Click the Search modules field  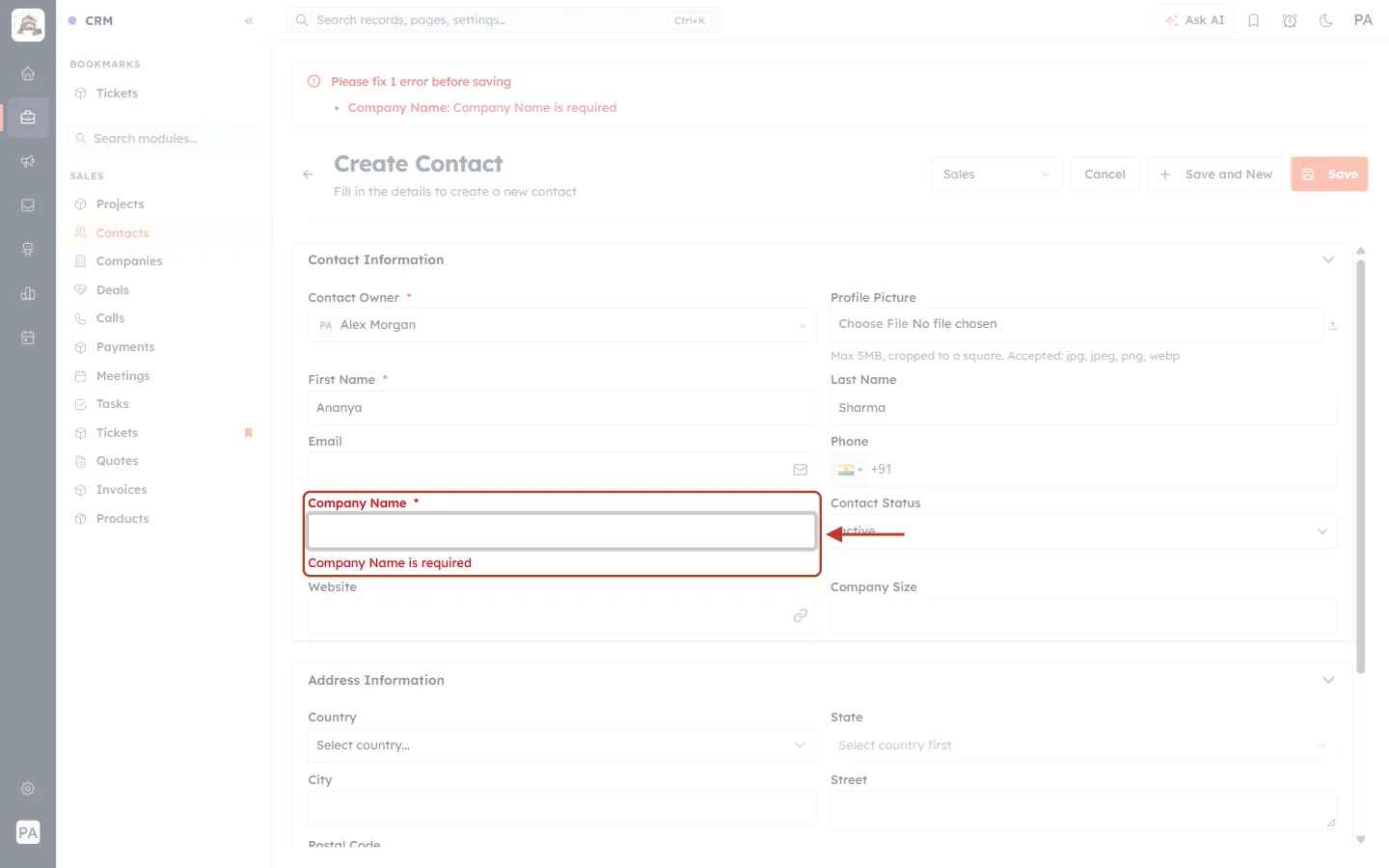(164, 139)
